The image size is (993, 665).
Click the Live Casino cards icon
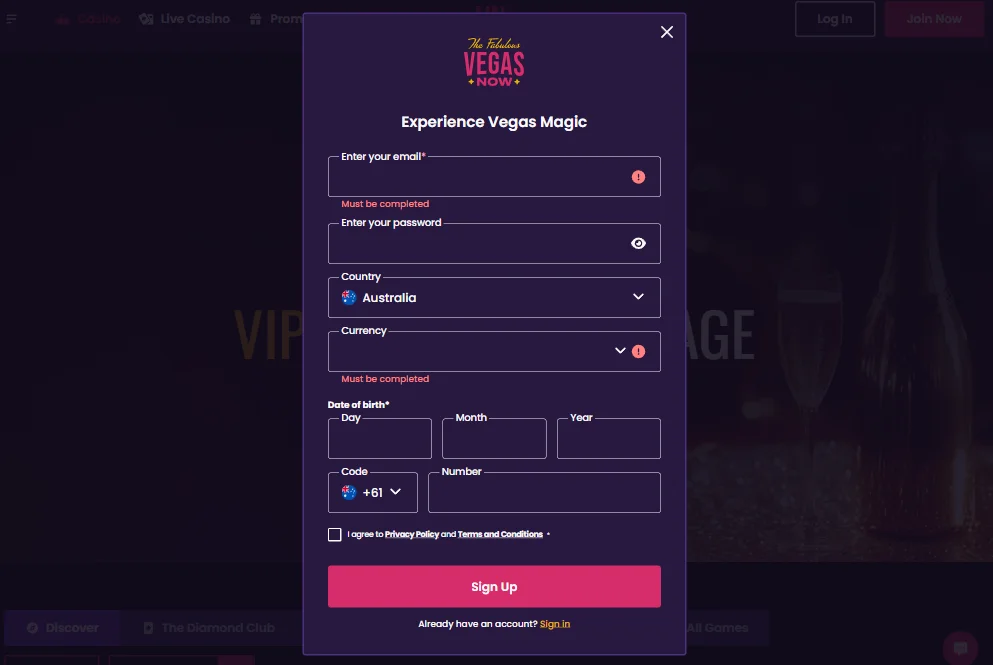coord(144,18)
